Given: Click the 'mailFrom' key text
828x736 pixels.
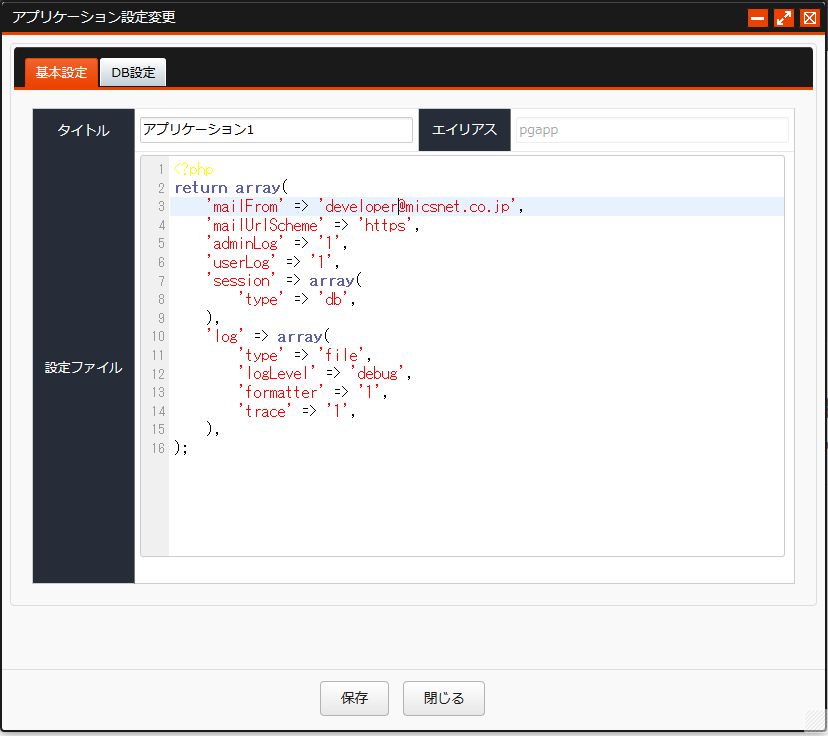Looking at the screenshot, I should coord(245,206).
